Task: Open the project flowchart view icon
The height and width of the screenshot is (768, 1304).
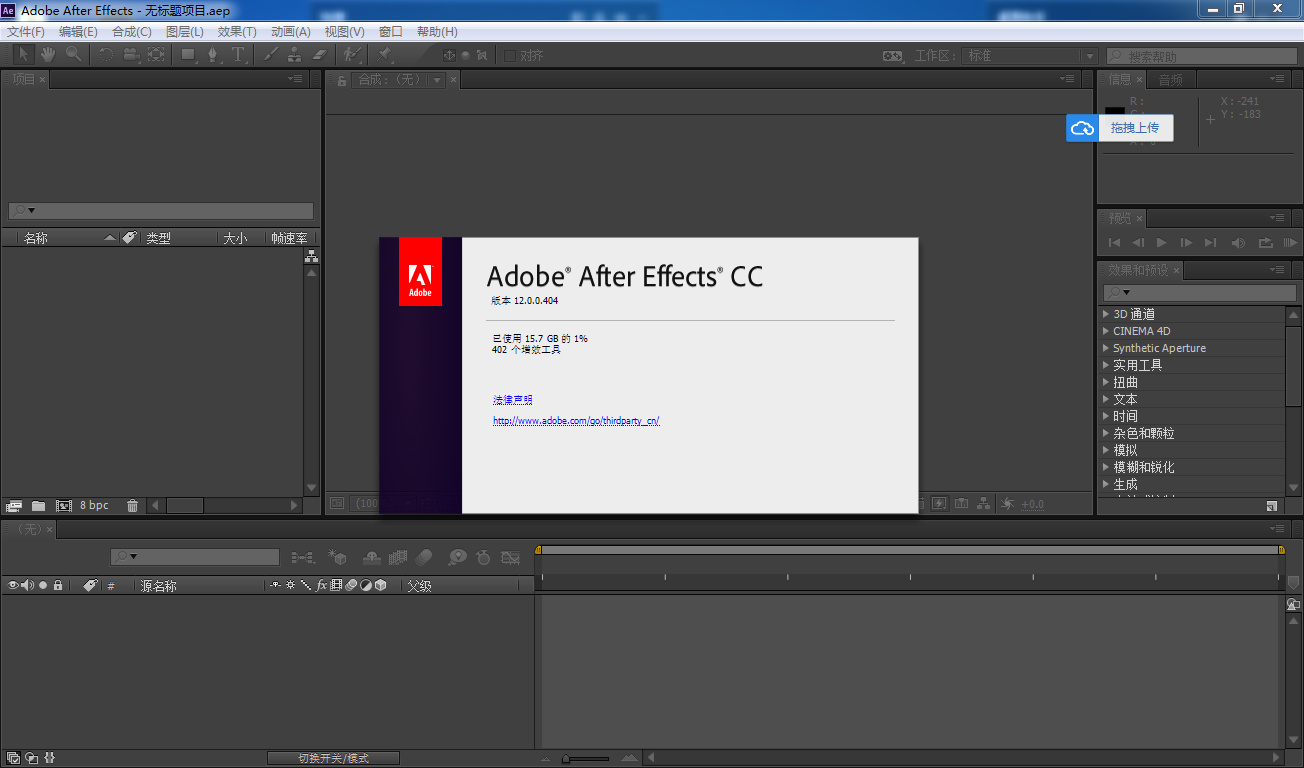Action: tap(311, 256)
